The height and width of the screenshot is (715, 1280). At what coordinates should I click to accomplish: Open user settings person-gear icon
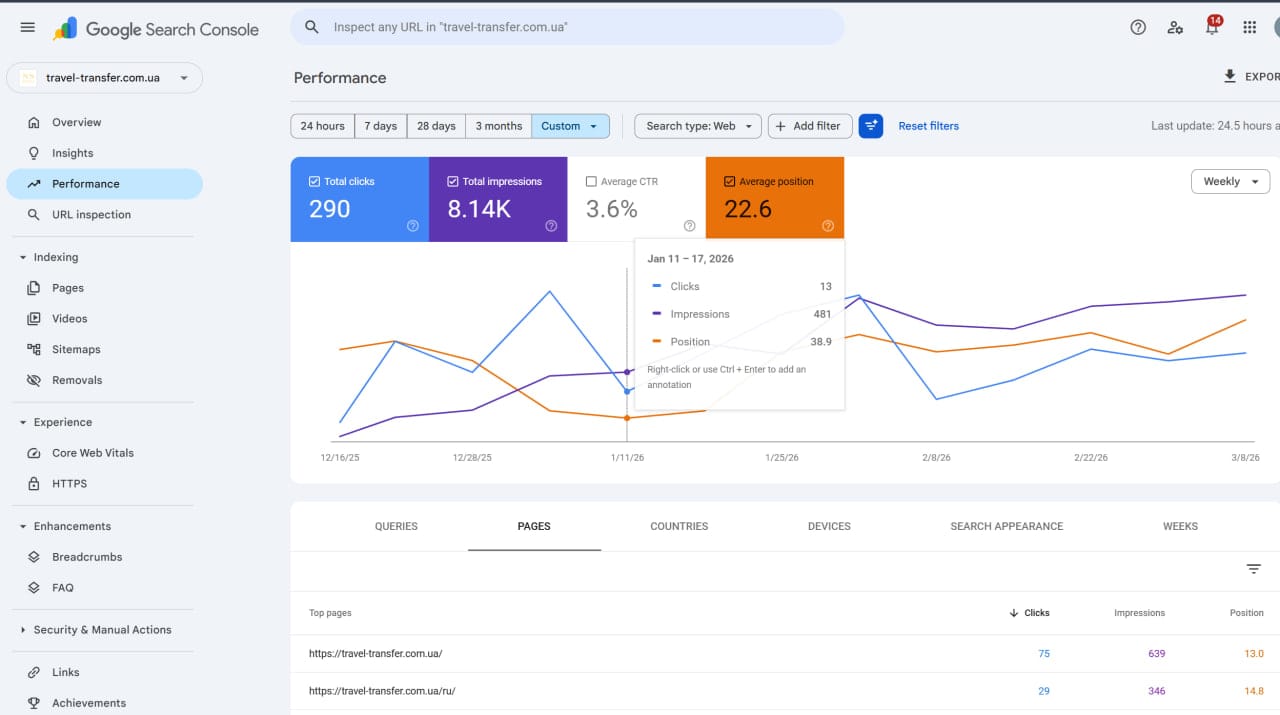pyautogui.click(x=1175, y=28)
